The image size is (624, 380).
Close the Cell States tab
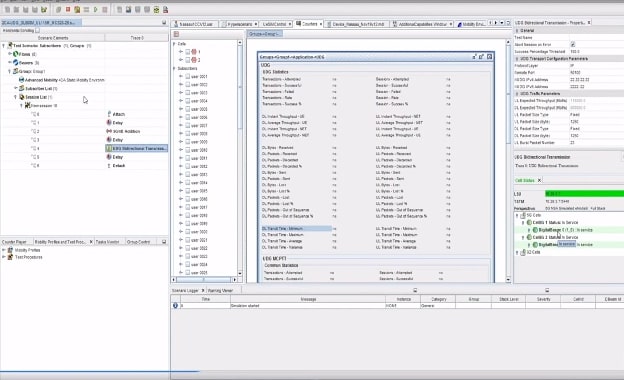[x=539, y=180]
